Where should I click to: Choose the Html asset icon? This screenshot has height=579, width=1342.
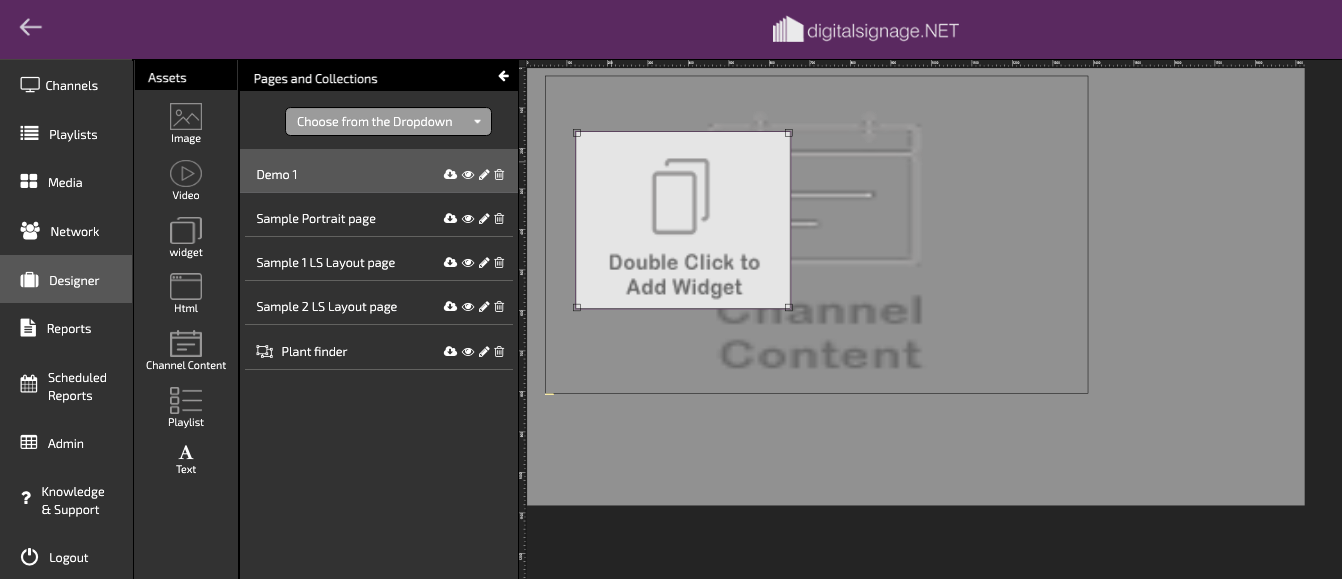pyautogui.click(x=186, y=287)
